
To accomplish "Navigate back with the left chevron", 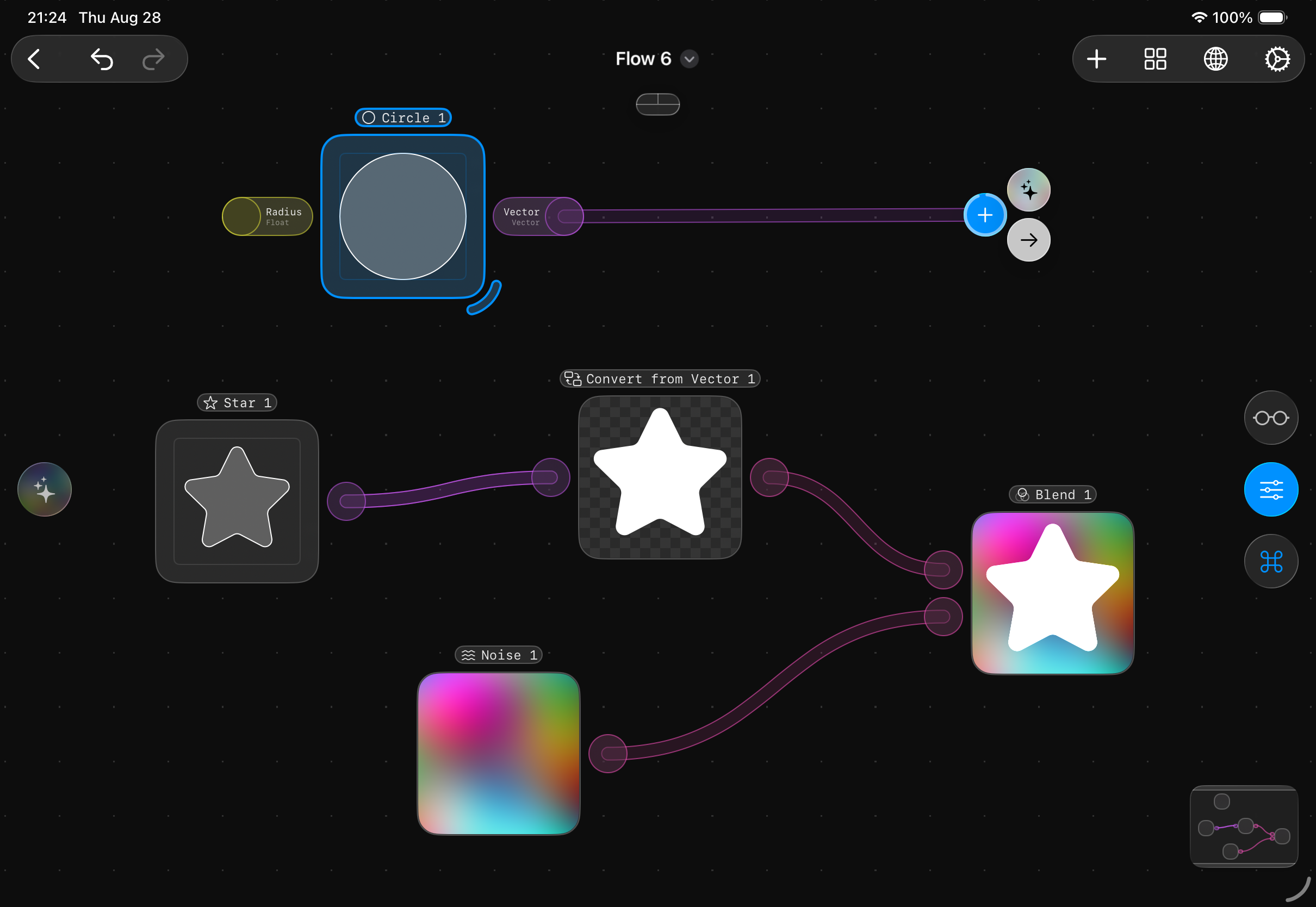I will [34, 59].
